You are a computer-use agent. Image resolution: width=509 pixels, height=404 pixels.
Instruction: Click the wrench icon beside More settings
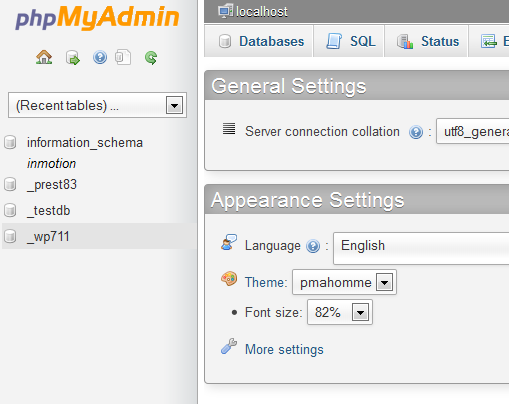point(229,346)
